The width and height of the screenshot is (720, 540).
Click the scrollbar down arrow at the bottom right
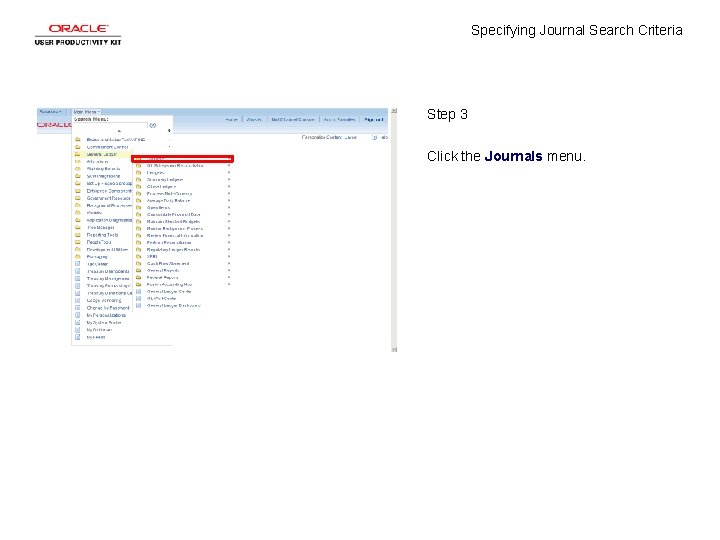click(x=394, y=349)
